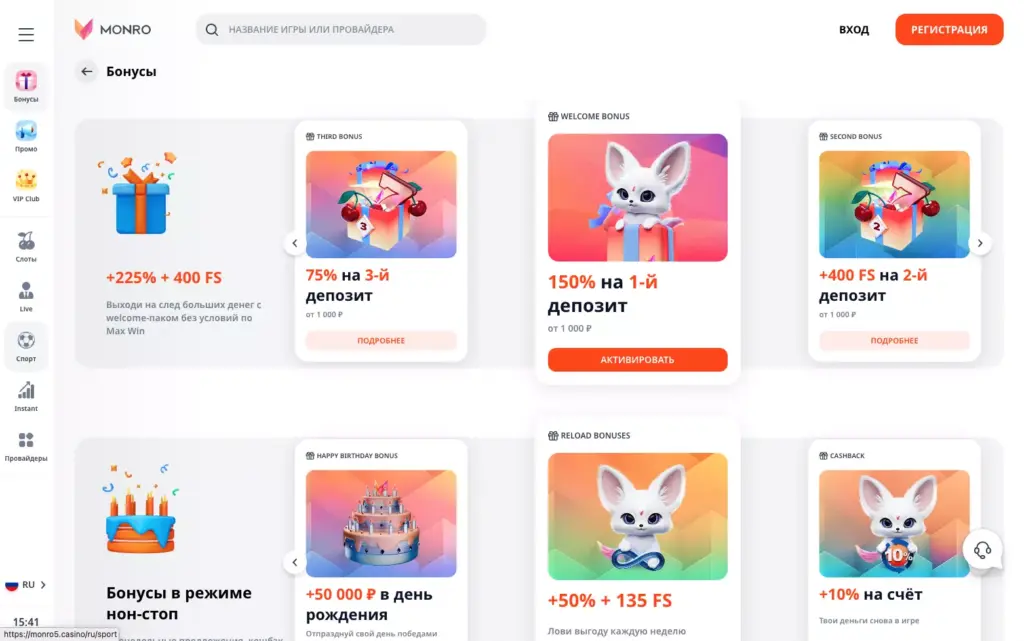Click the ВХОД login link
1024x641 pixels.
pos(854,29)
